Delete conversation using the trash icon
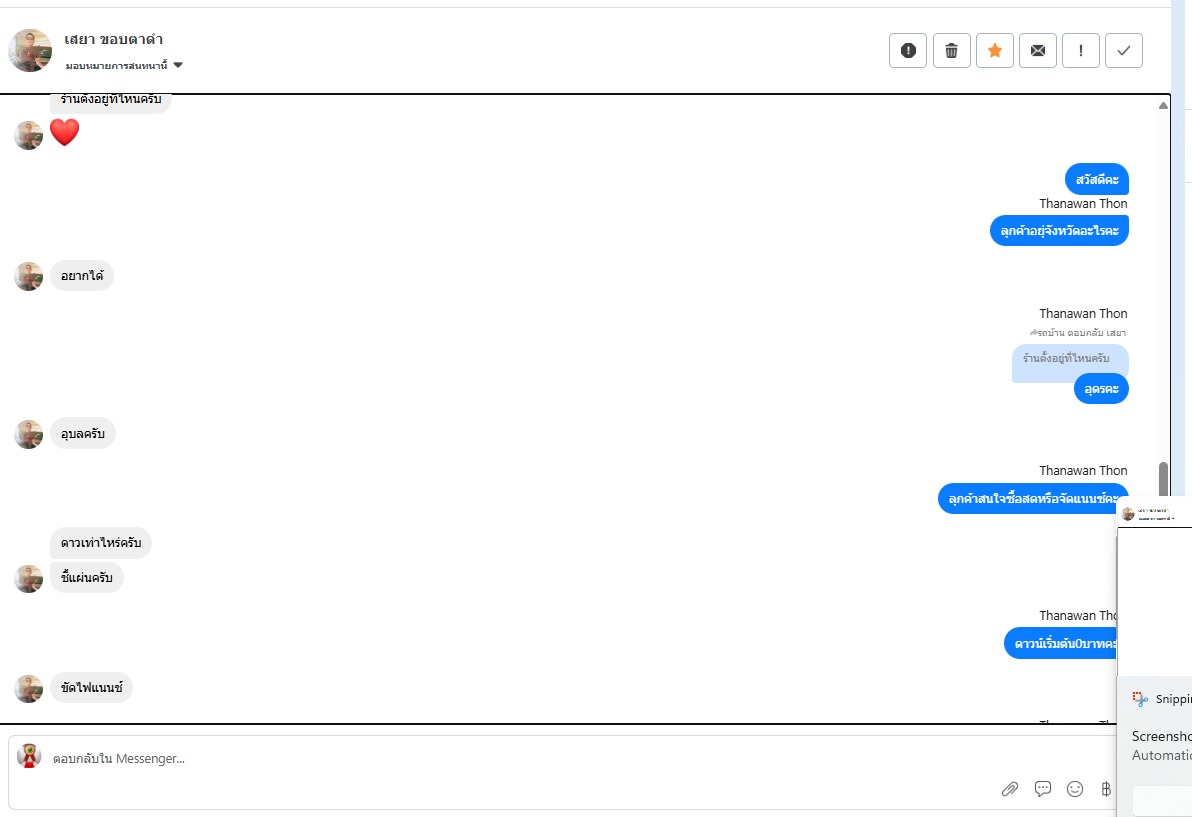This screenshot has height=817, width=1192. (x=951, y=51)
